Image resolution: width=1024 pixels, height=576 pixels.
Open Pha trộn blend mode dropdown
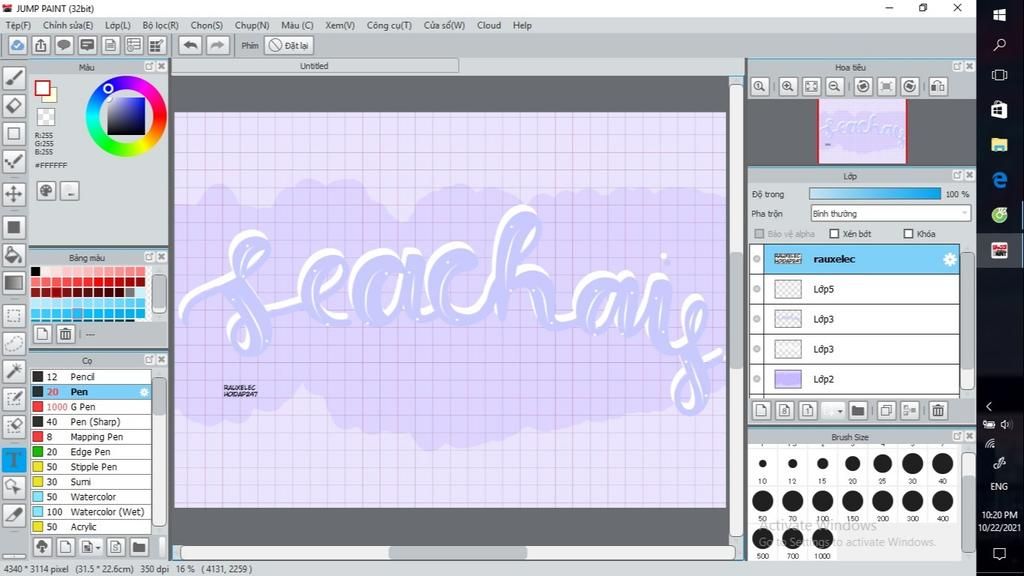[x=890, y=214]
